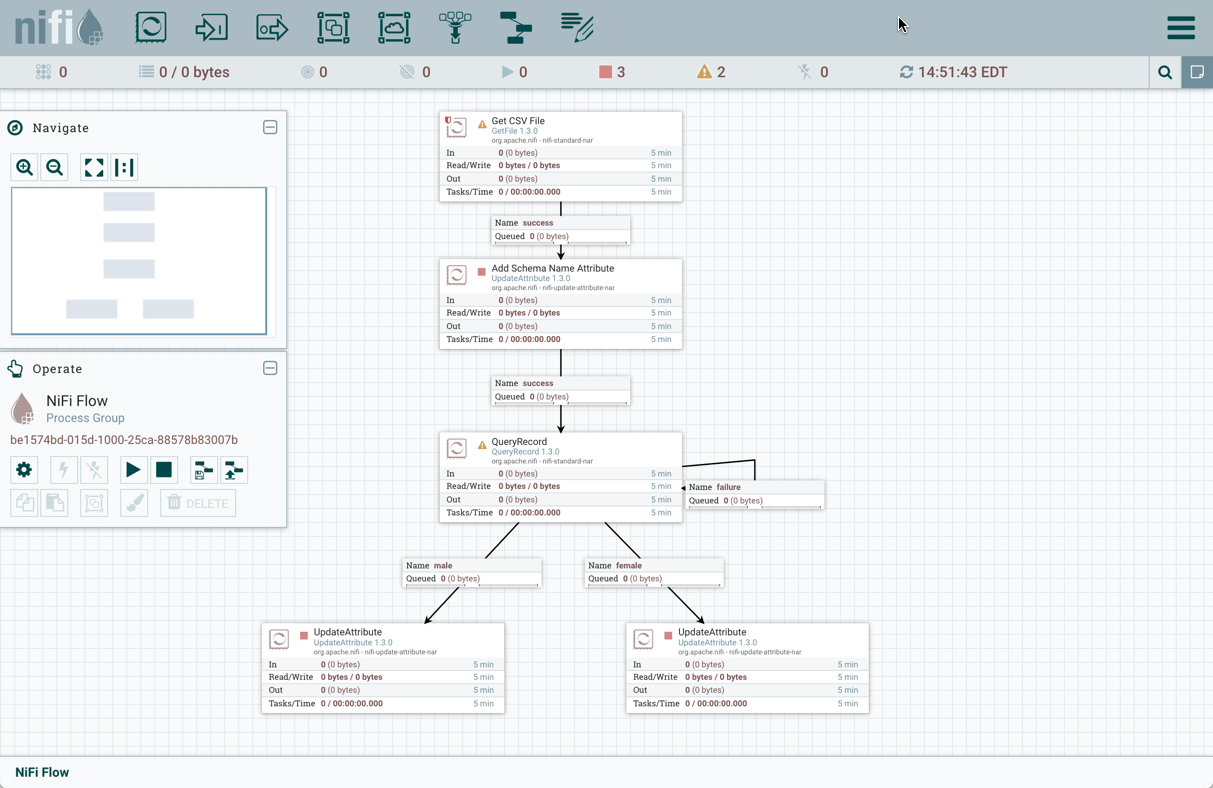Image resolution: width=1213 pixels, height=788 pixels.
Task: Stop the flow with the stop button
Action: point(163,470)
